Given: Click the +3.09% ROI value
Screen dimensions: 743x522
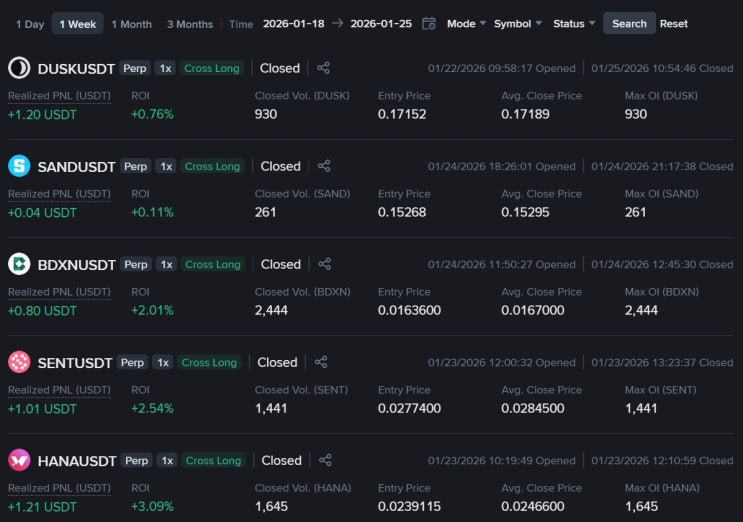Looking at the screenshot, I should point(152,506).
